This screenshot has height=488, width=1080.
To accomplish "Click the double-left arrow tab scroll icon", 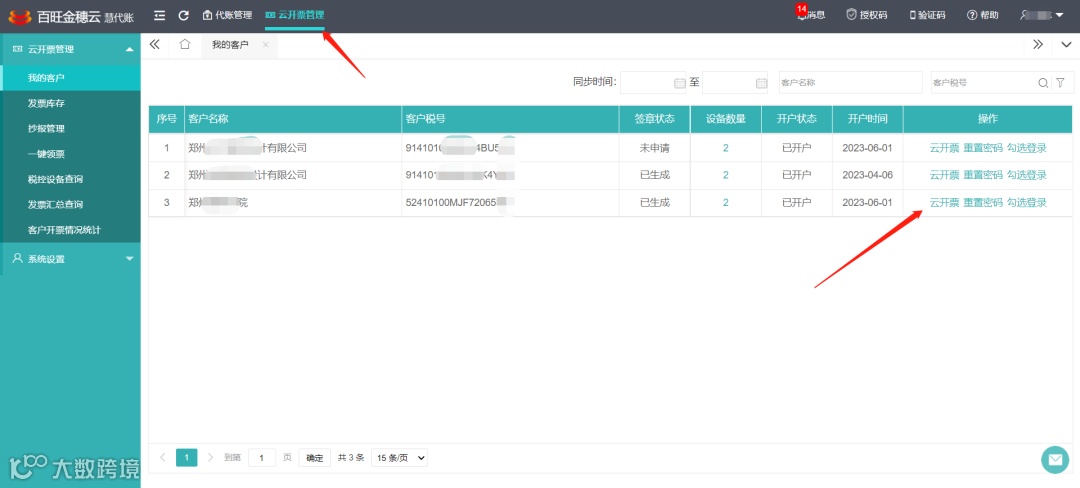I will (154, 45).
